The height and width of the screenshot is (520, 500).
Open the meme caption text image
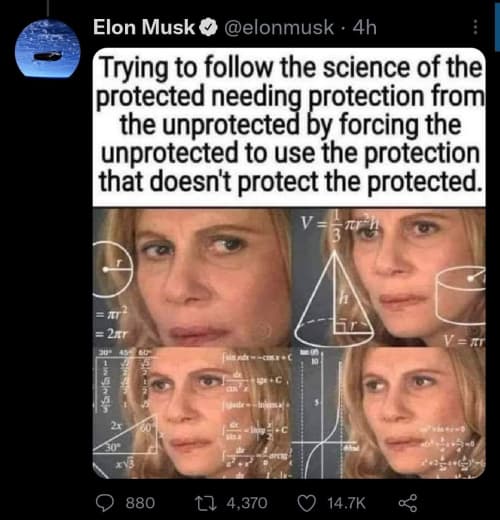point(289,127)
